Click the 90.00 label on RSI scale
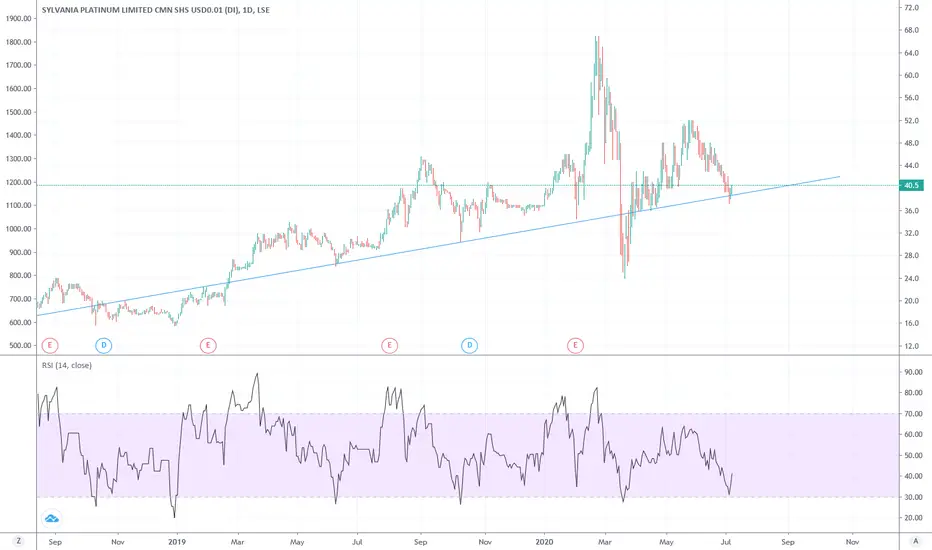Image resolution: width=932 pixels, height=550 pixels. point(914,372)
